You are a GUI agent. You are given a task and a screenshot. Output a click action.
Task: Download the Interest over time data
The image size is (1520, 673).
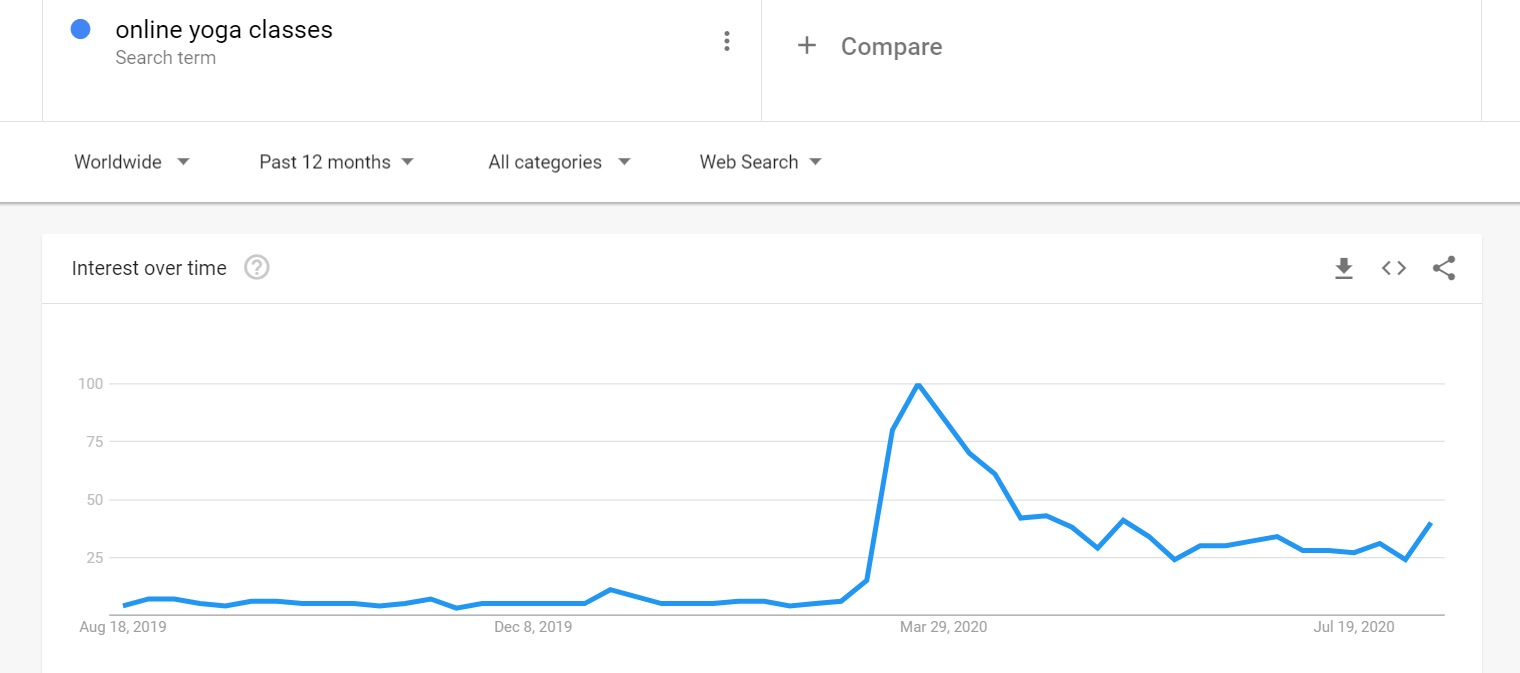pos(1344,268)
